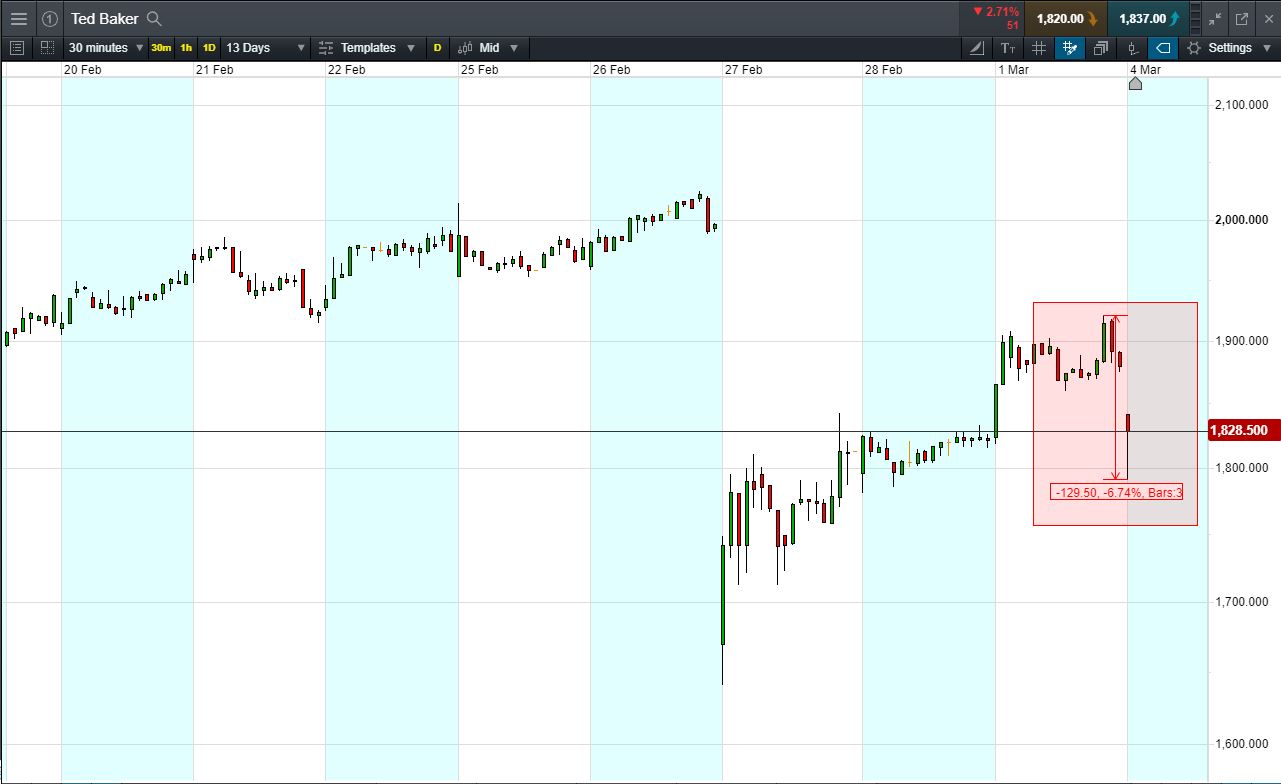Click the 26 Feb date label

point(611,69)
